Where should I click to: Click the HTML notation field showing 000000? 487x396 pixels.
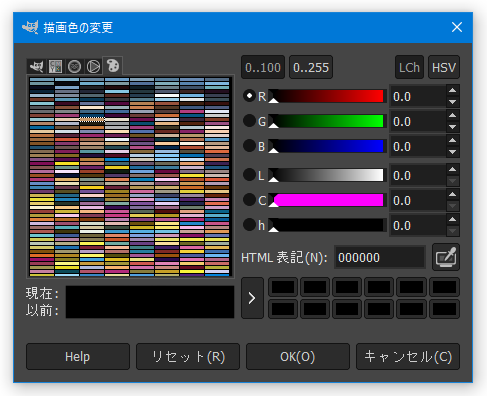380,257
